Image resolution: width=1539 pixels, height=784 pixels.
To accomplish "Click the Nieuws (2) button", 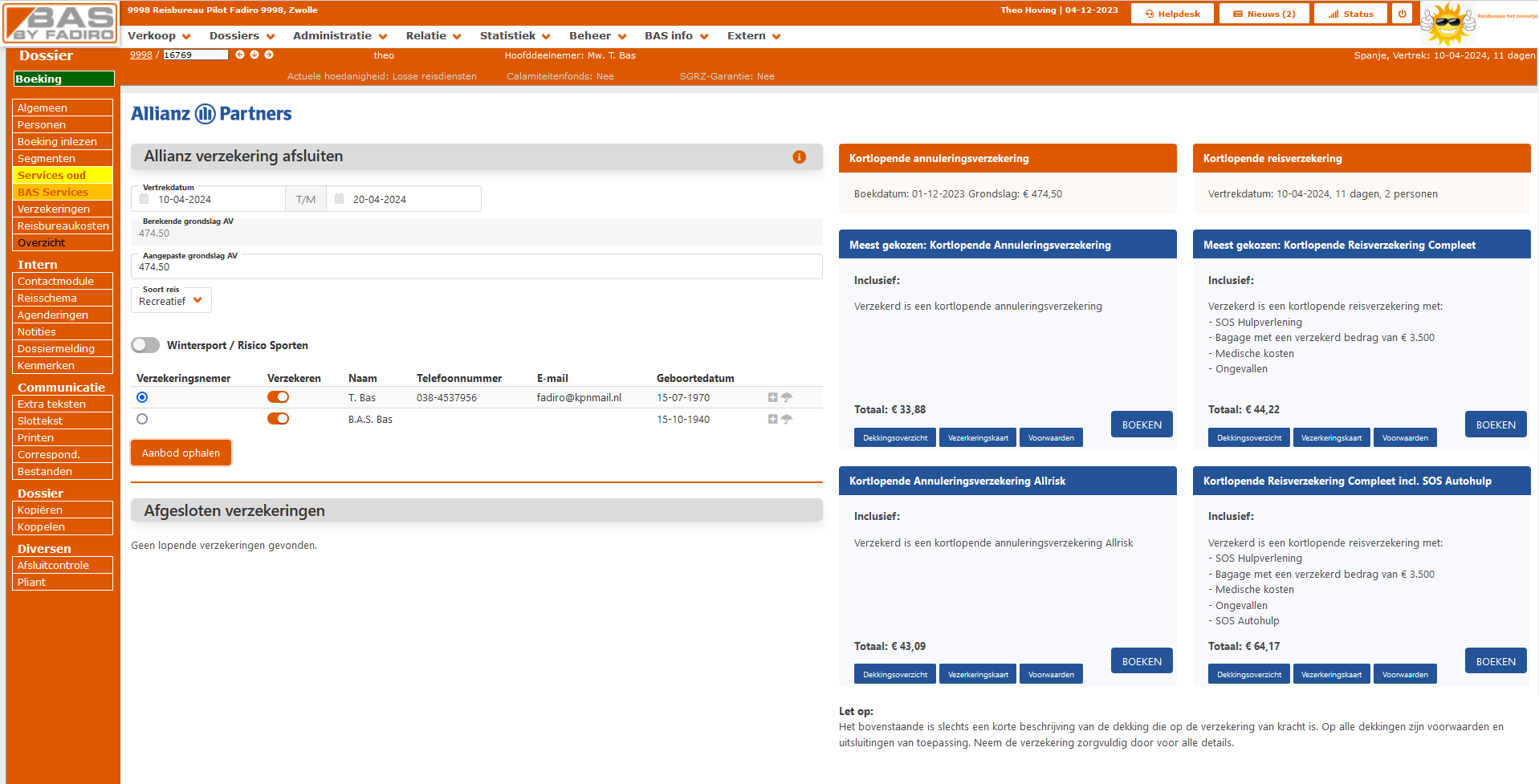I will tap(1264, 14).
